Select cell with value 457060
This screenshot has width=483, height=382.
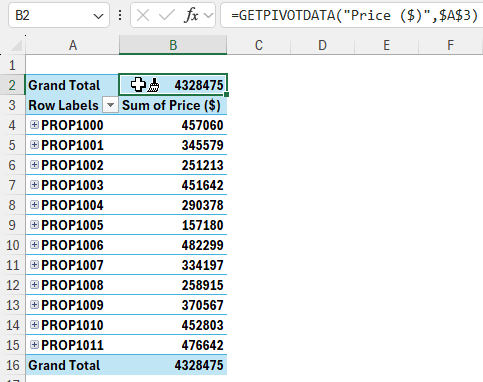(173, 125)
